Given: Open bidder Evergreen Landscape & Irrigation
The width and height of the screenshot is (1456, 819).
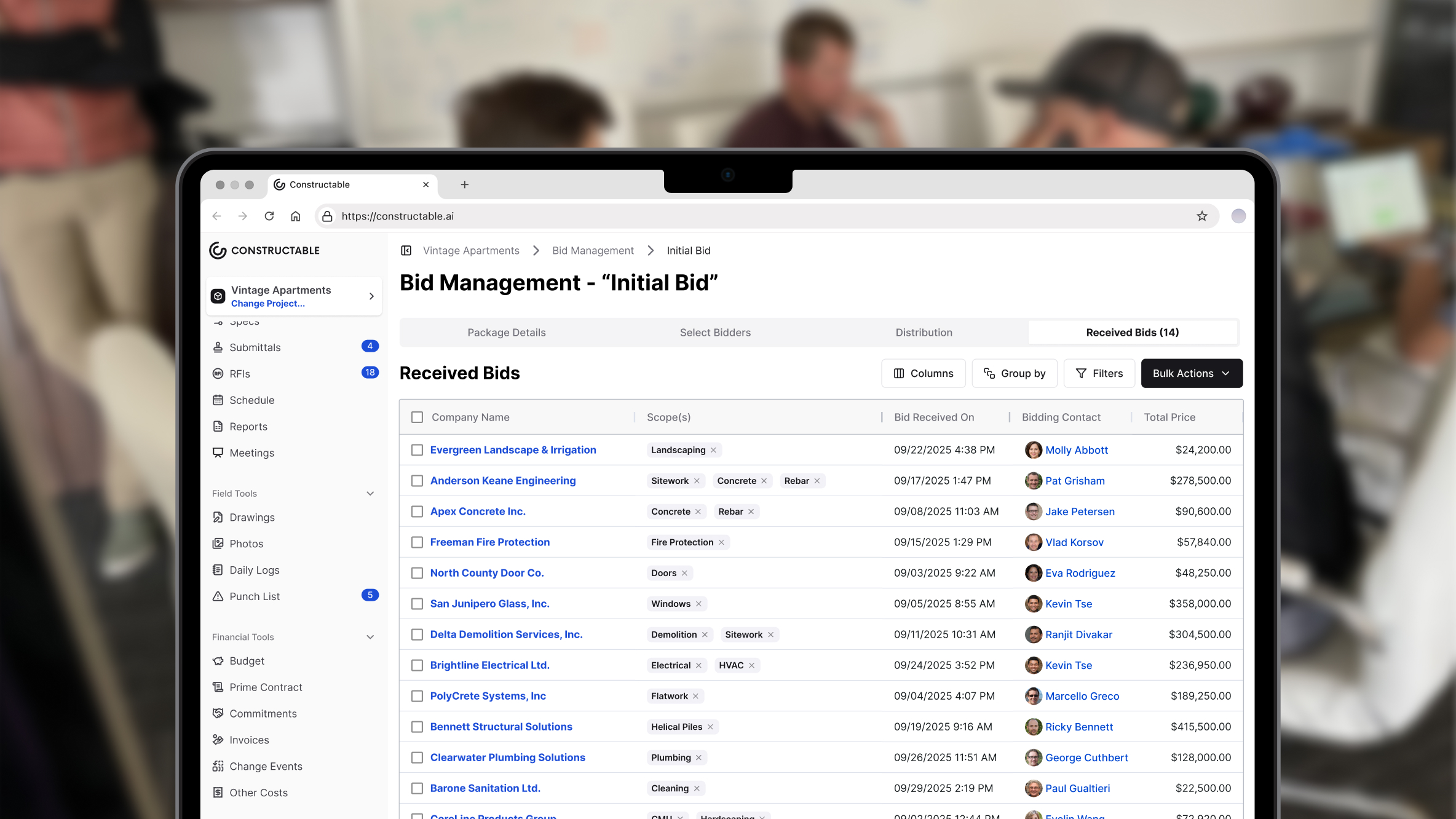Looking at the screenshot, I should click(x=513, y=449).
